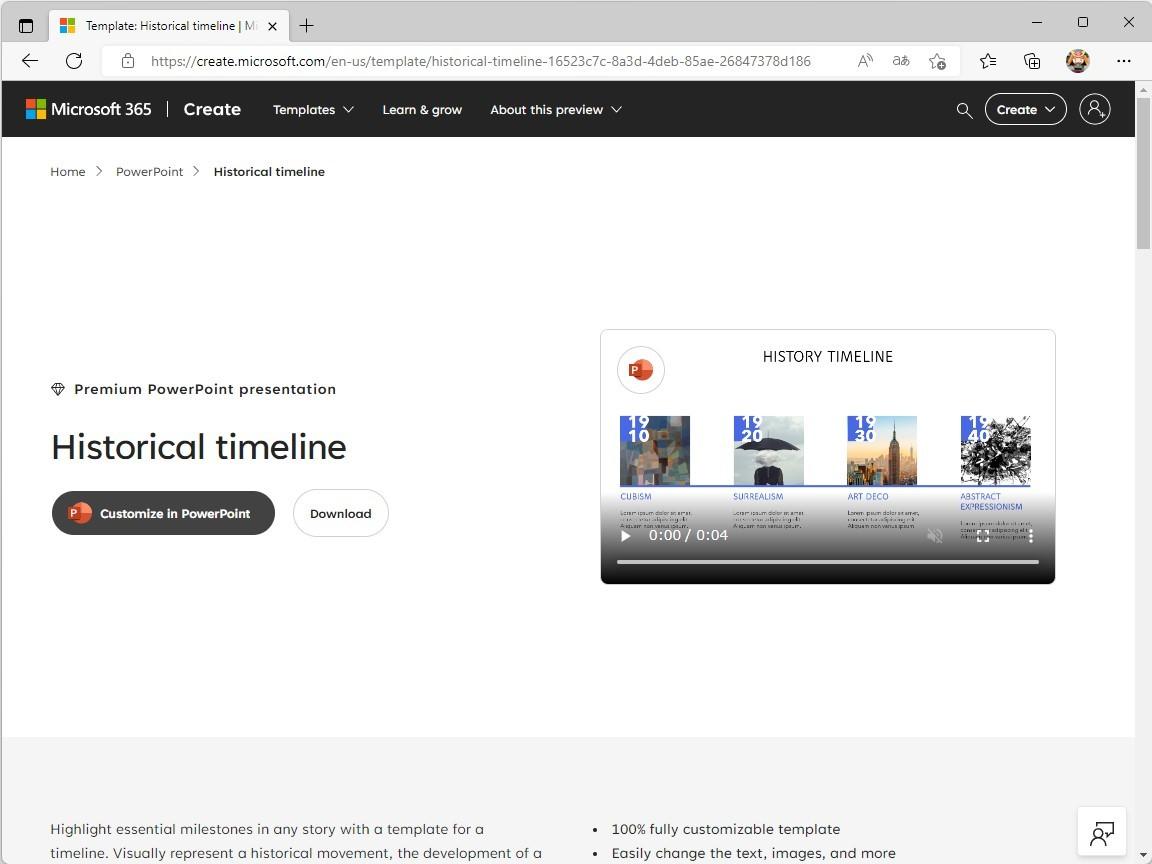Click the video 0:00 / 0:04 time
The image size is (1152, 864).
(688, 536)
